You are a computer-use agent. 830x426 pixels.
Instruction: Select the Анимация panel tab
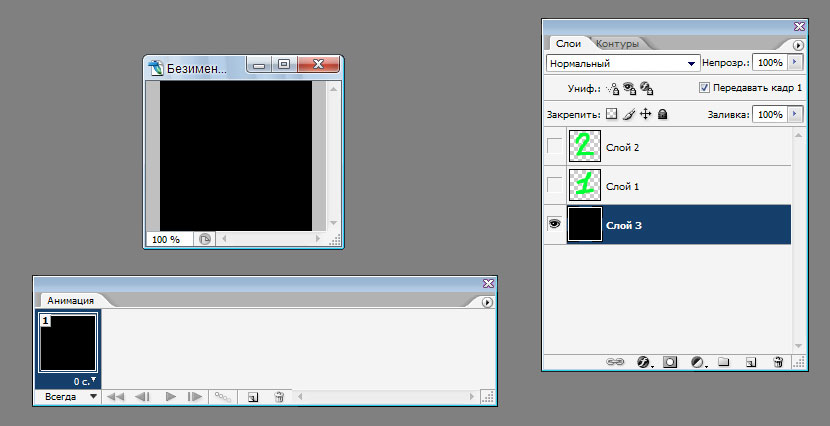[70, 300]
